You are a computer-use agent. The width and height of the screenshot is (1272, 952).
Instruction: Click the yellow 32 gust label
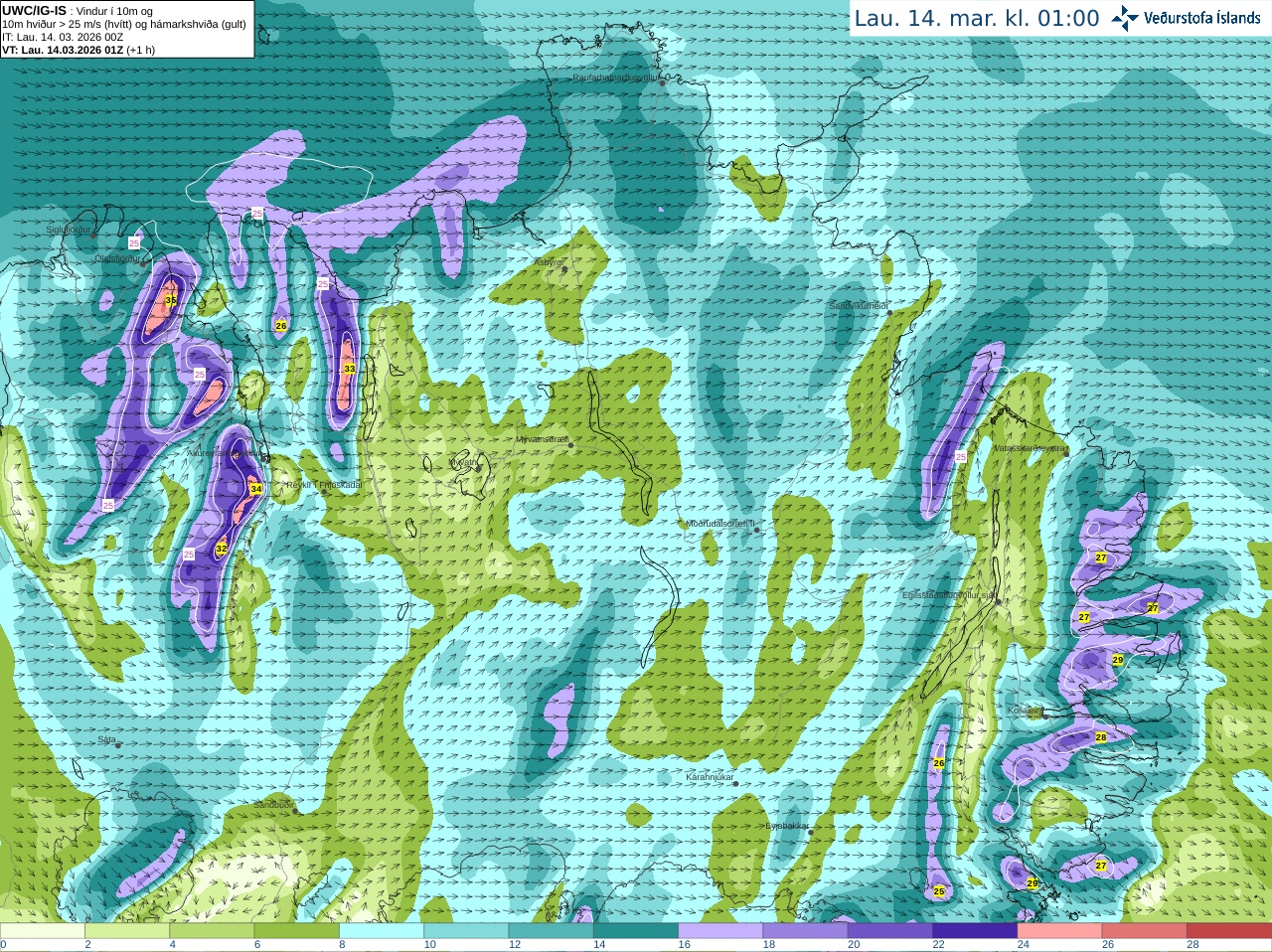222,549
